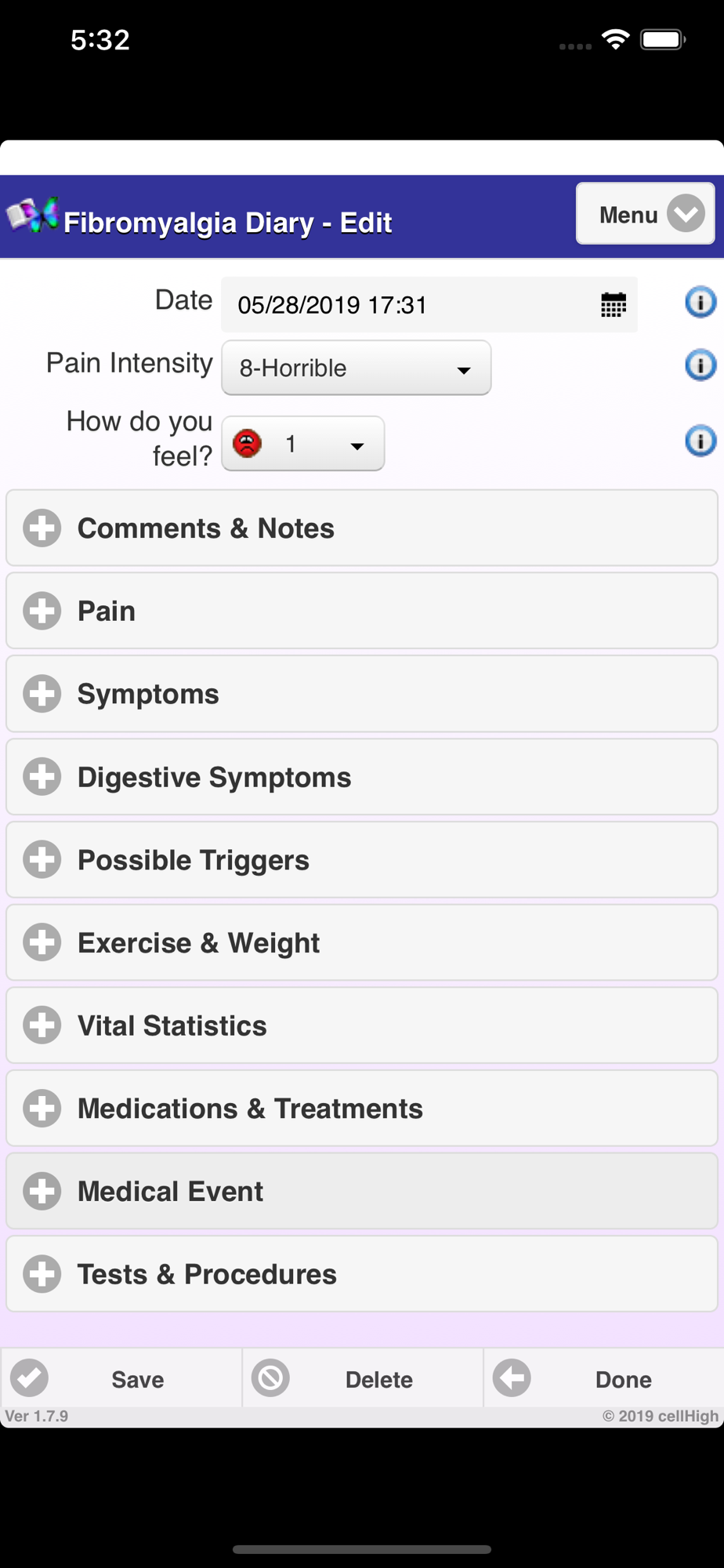Image resolution: width=724 pixels, height=1568 pixels.
Task: Open the Menu dropdown button
Action: (645, 214)
